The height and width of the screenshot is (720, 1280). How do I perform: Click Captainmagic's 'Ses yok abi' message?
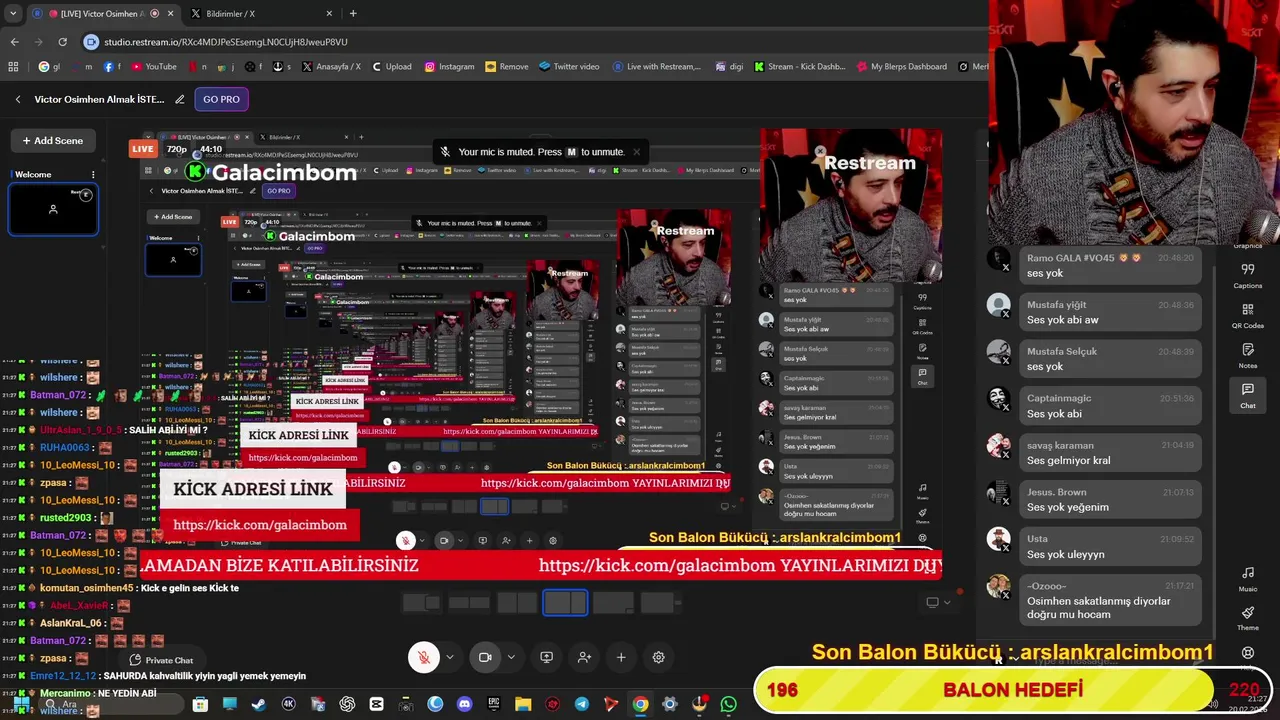coord(1110,405)
